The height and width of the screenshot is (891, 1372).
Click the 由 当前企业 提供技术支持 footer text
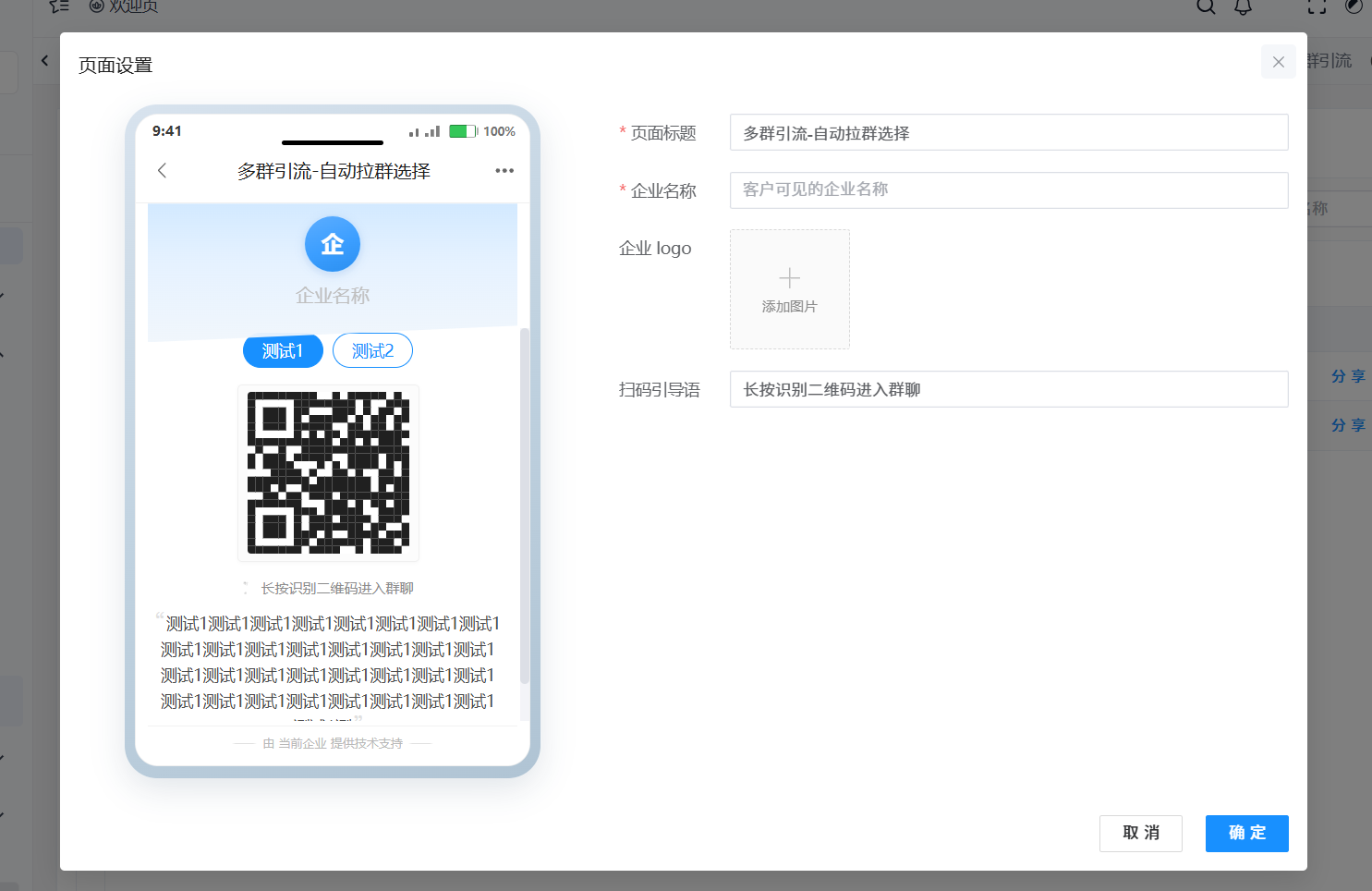point(333,743)
